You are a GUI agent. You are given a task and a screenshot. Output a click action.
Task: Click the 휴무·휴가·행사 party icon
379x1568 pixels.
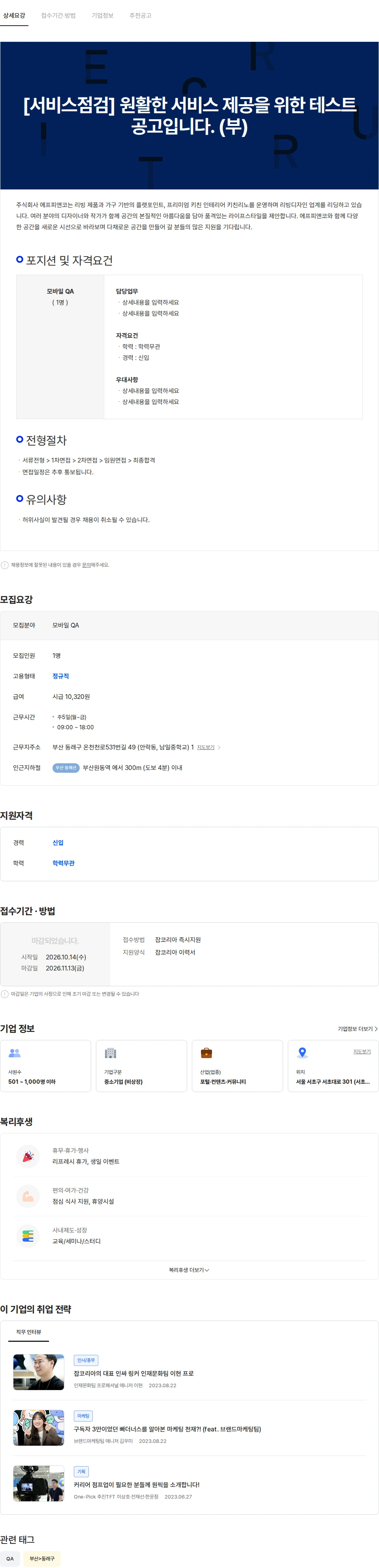[x=28, y=1156]
